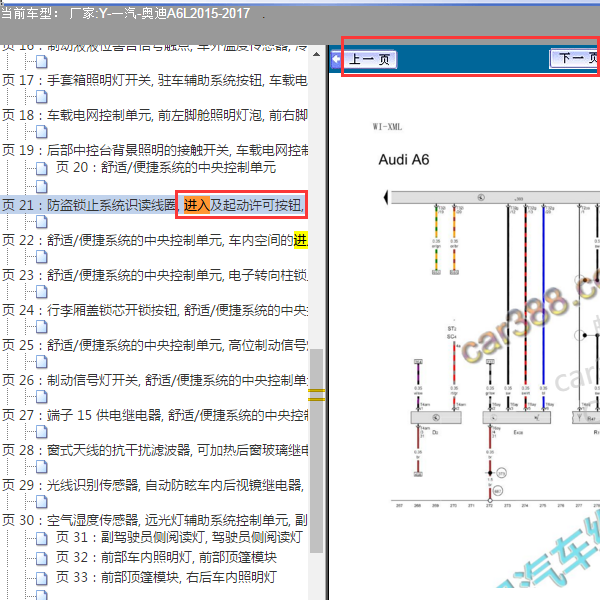Image resolution: width=600 pixels, height=600 pixels.
Task: Click the yellow highlighted 进 in 页 22
Action: point(301,240)
